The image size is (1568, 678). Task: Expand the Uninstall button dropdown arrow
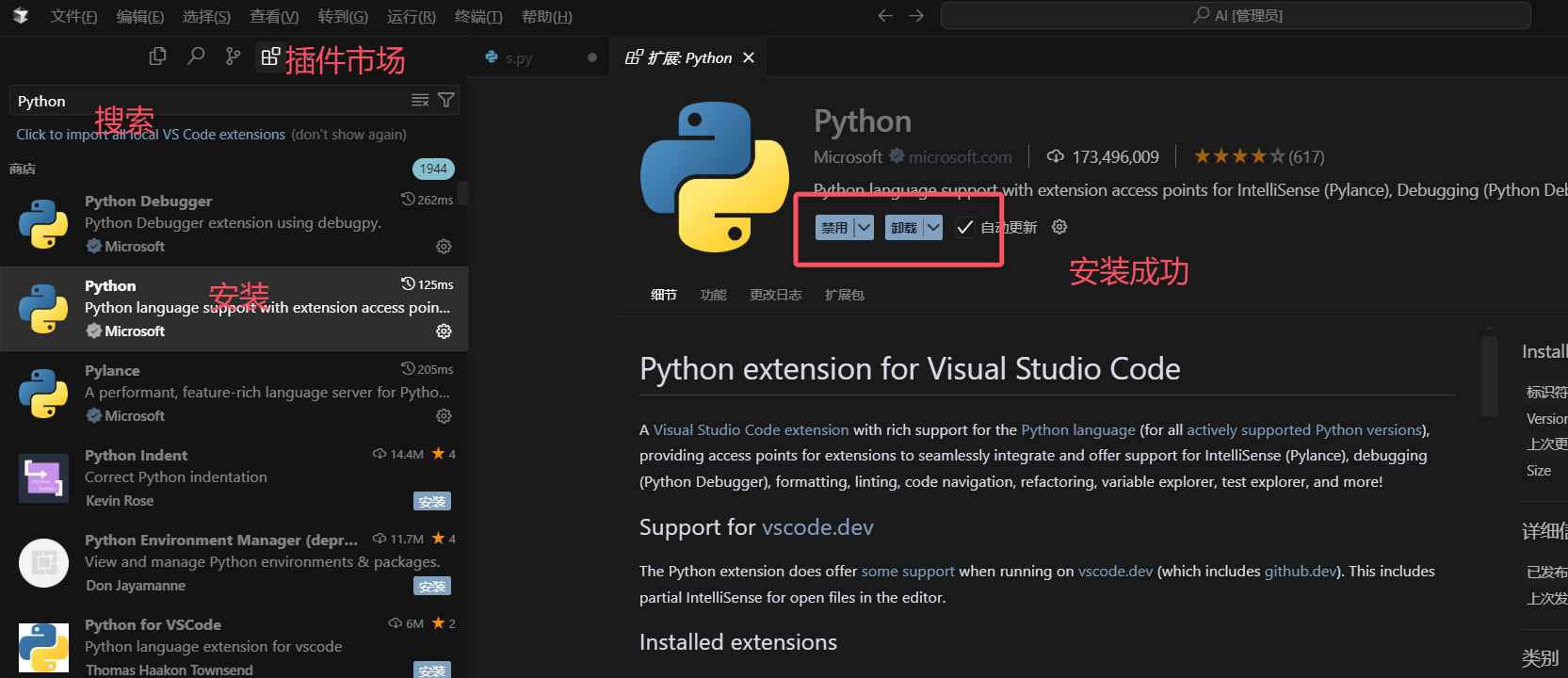point(932,227)
